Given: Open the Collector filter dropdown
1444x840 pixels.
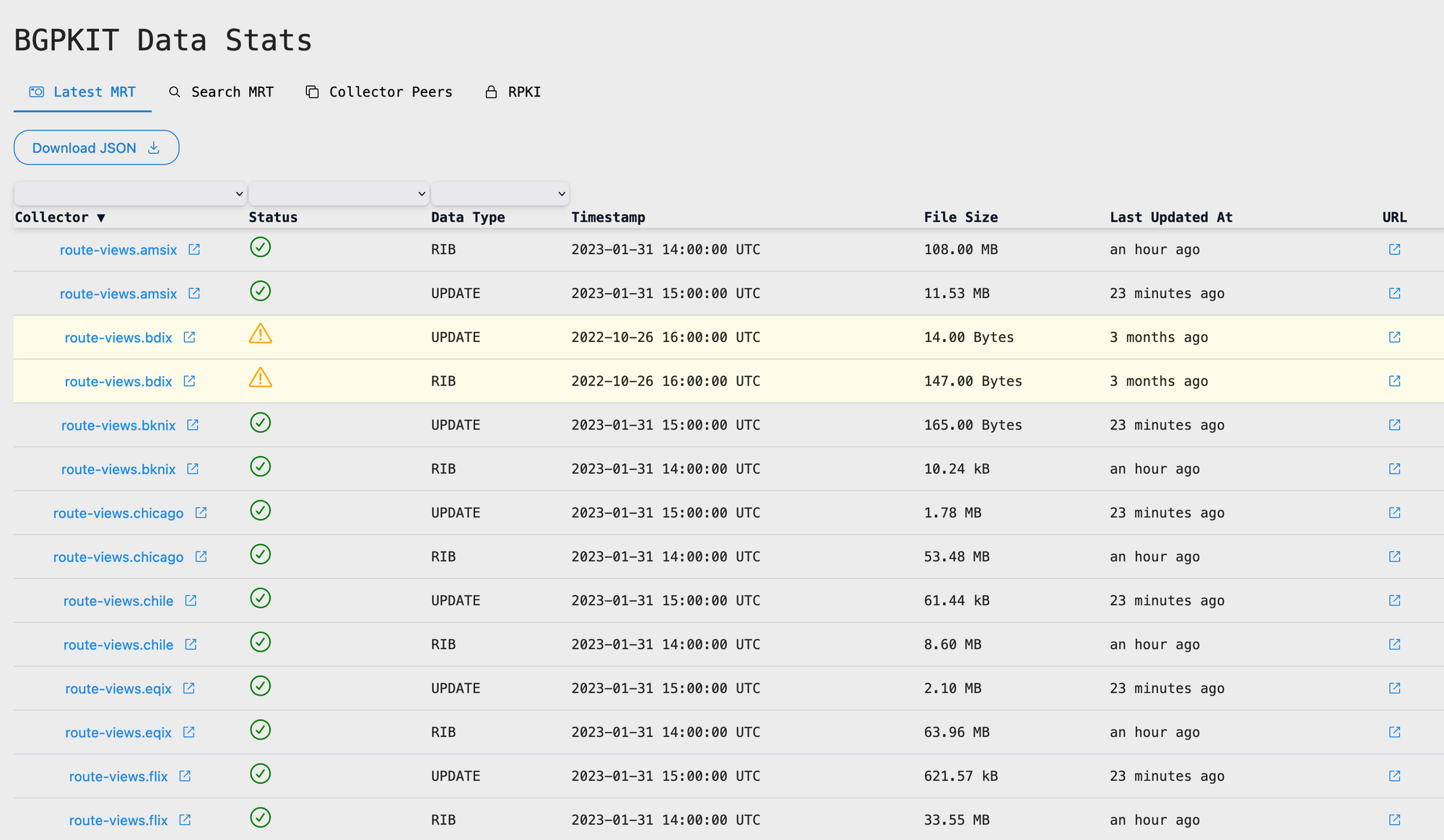Looking at the screenshot, I should coord(130,193).
